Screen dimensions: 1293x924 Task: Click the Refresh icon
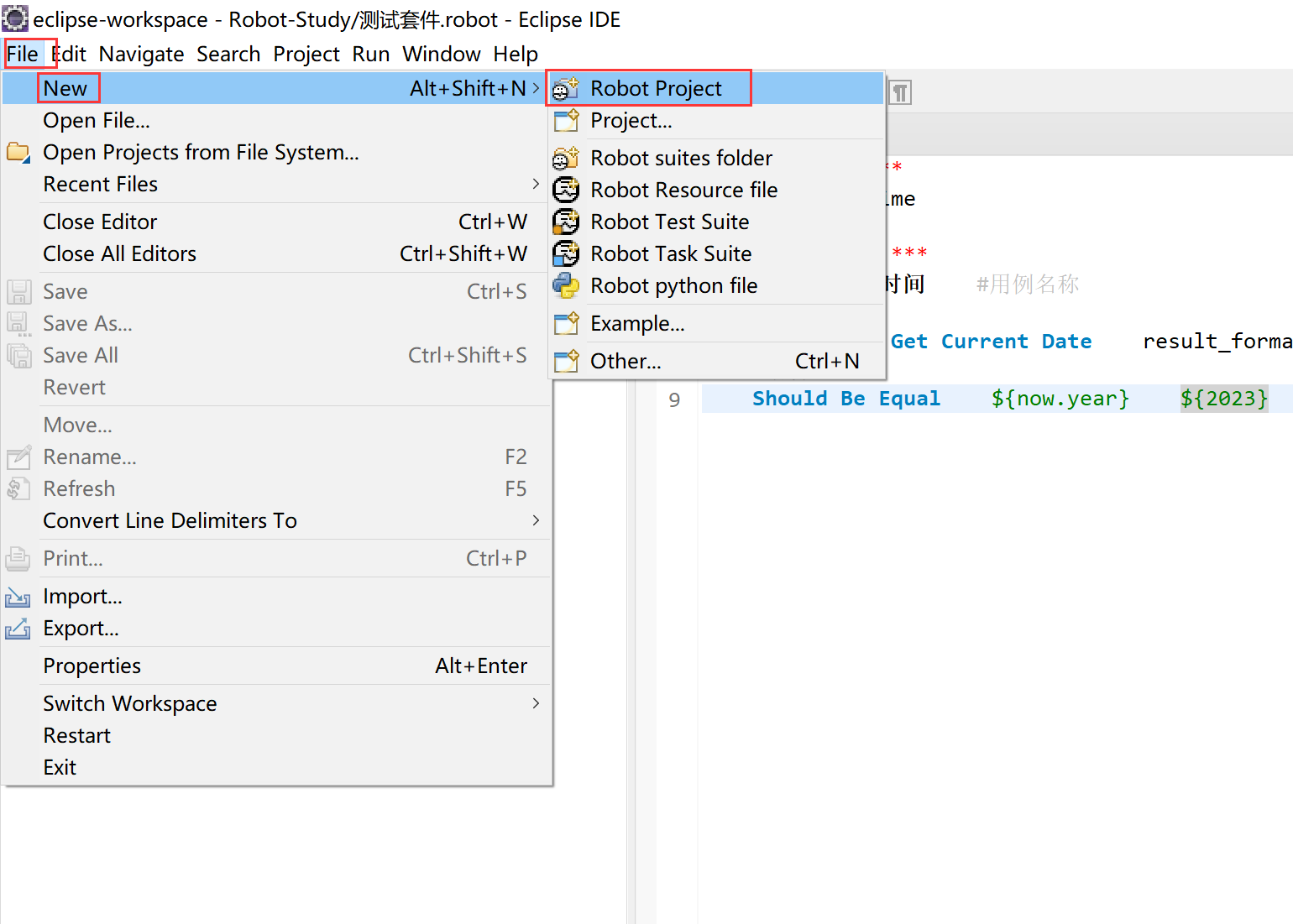[x=18, y=489]
